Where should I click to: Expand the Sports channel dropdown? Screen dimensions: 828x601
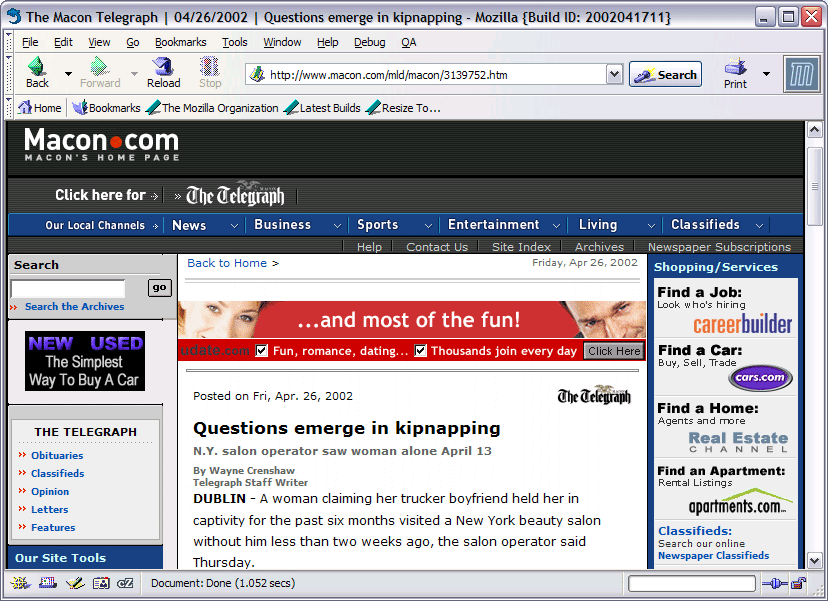coord(428,226)
